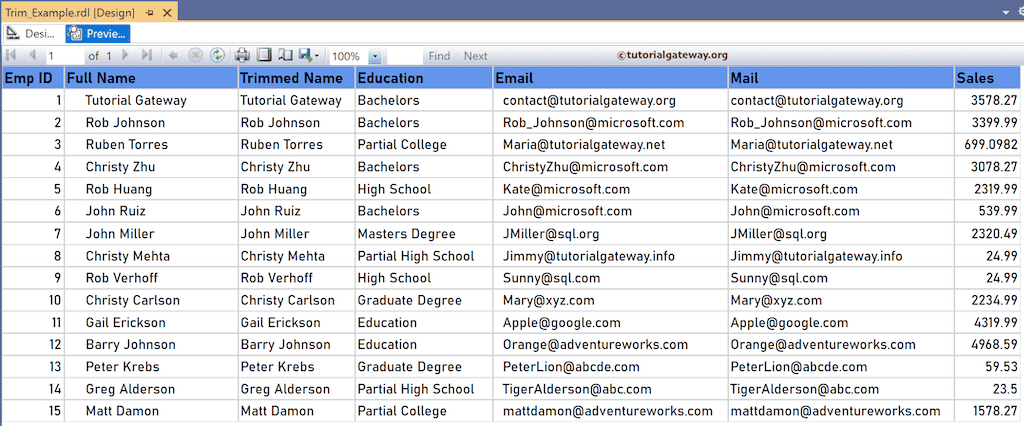Viewport: 1024px width, 426px height.
Task: Open Page Setup
Action: pos(285,56)
